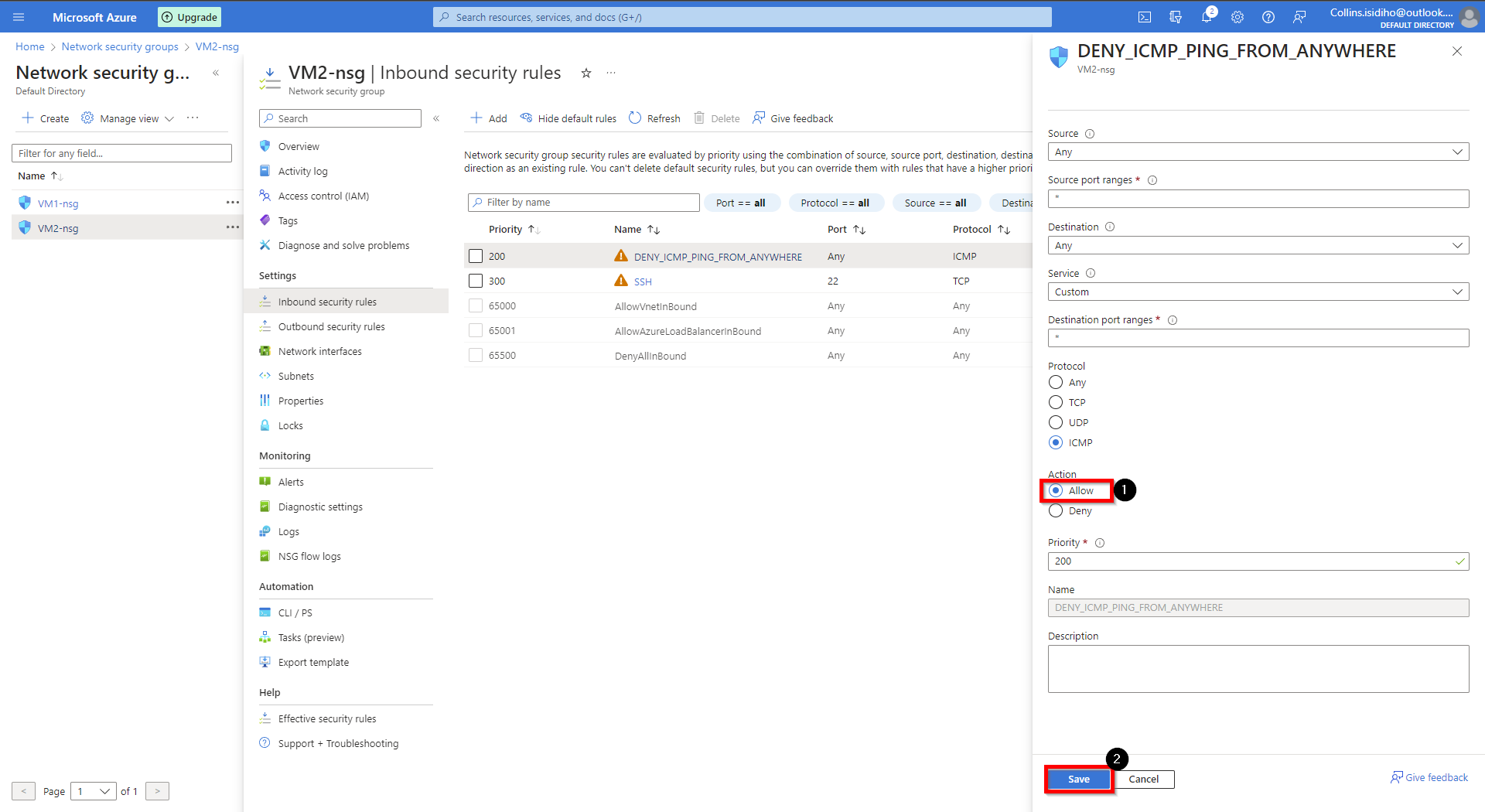
Task: Cancel editing the rule
Action: (1143, 779)
